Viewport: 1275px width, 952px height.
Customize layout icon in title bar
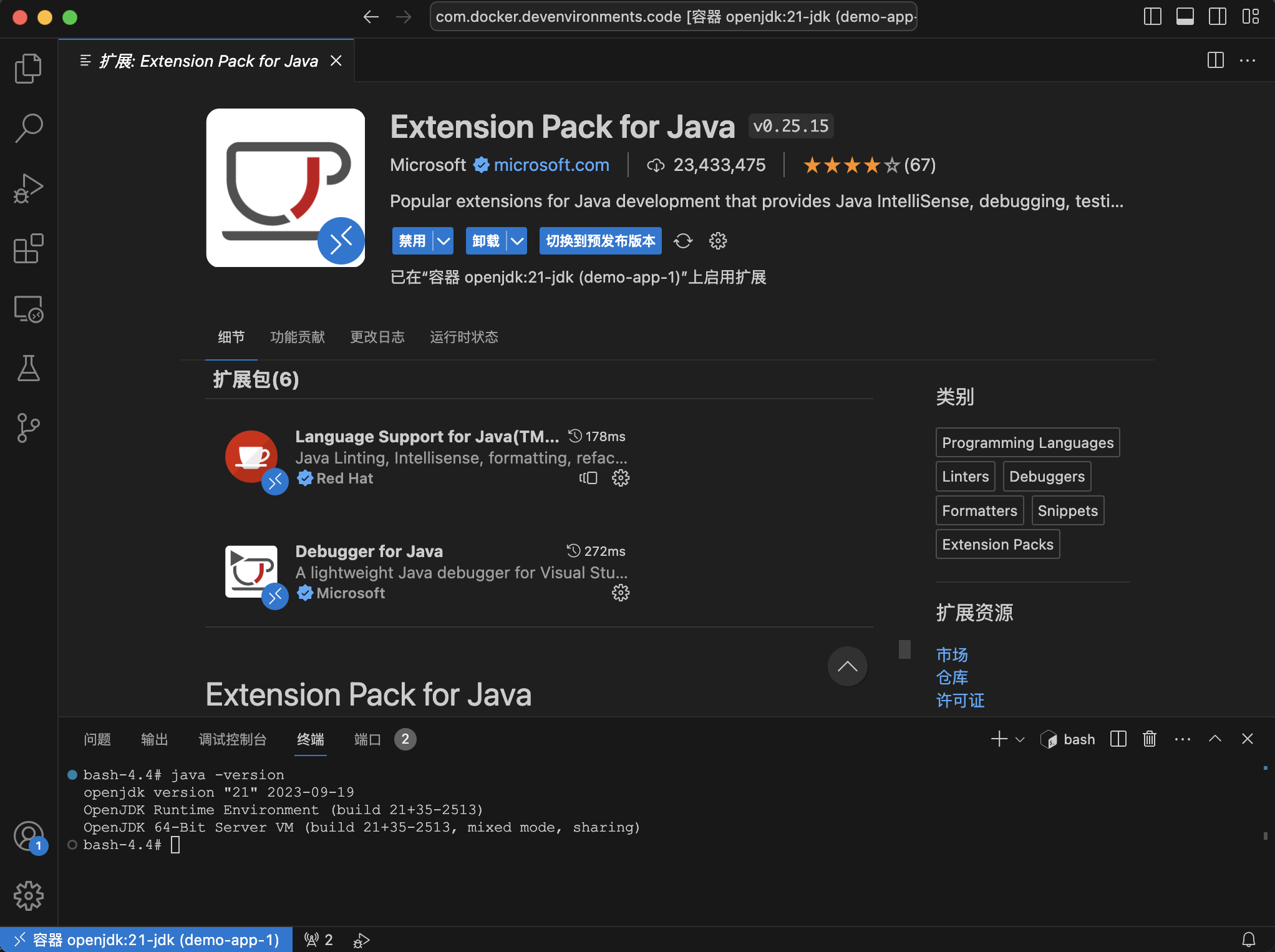(x=1250, y=17)
